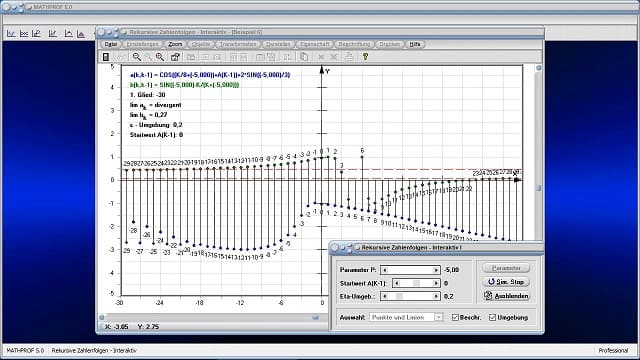Click the Ausblenden button
640x360 pixels.
point(506,296)
